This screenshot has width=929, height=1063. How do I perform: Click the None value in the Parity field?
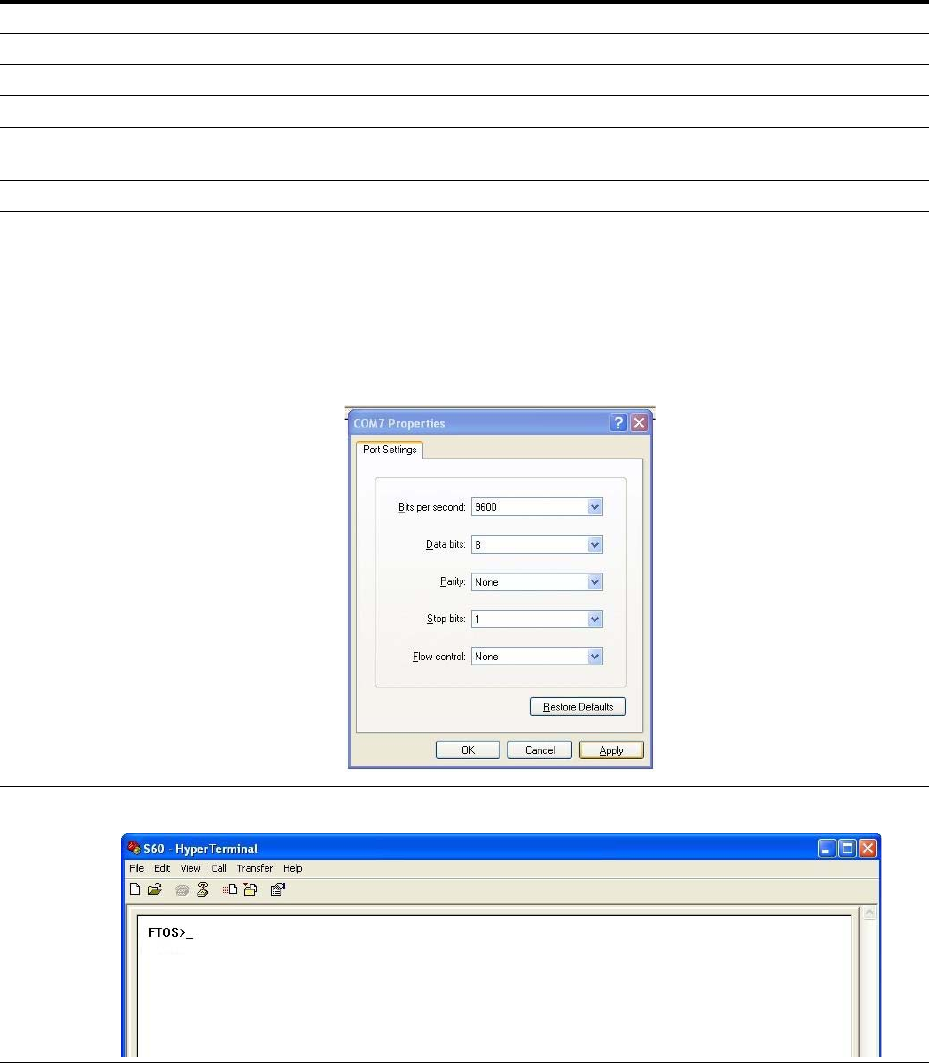pyautogui.click(x=487, y=582)
